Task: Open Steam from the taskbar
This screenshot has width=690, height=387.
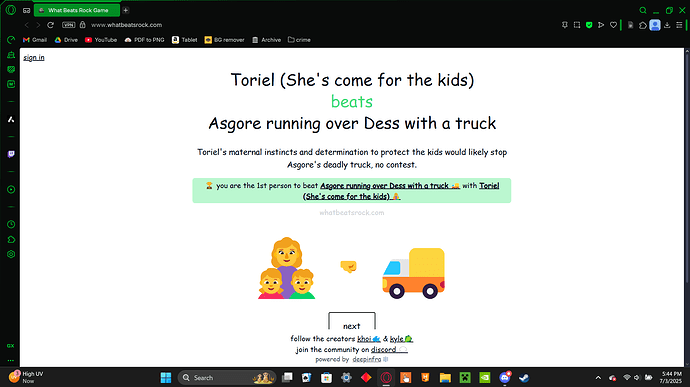Action: (x=524, y=377)
